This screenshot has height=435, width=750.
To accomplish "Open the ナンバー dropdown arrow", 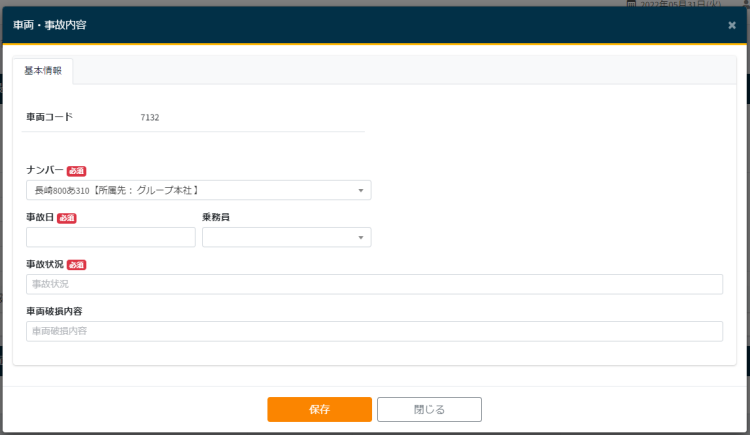I will coord(360,190).
